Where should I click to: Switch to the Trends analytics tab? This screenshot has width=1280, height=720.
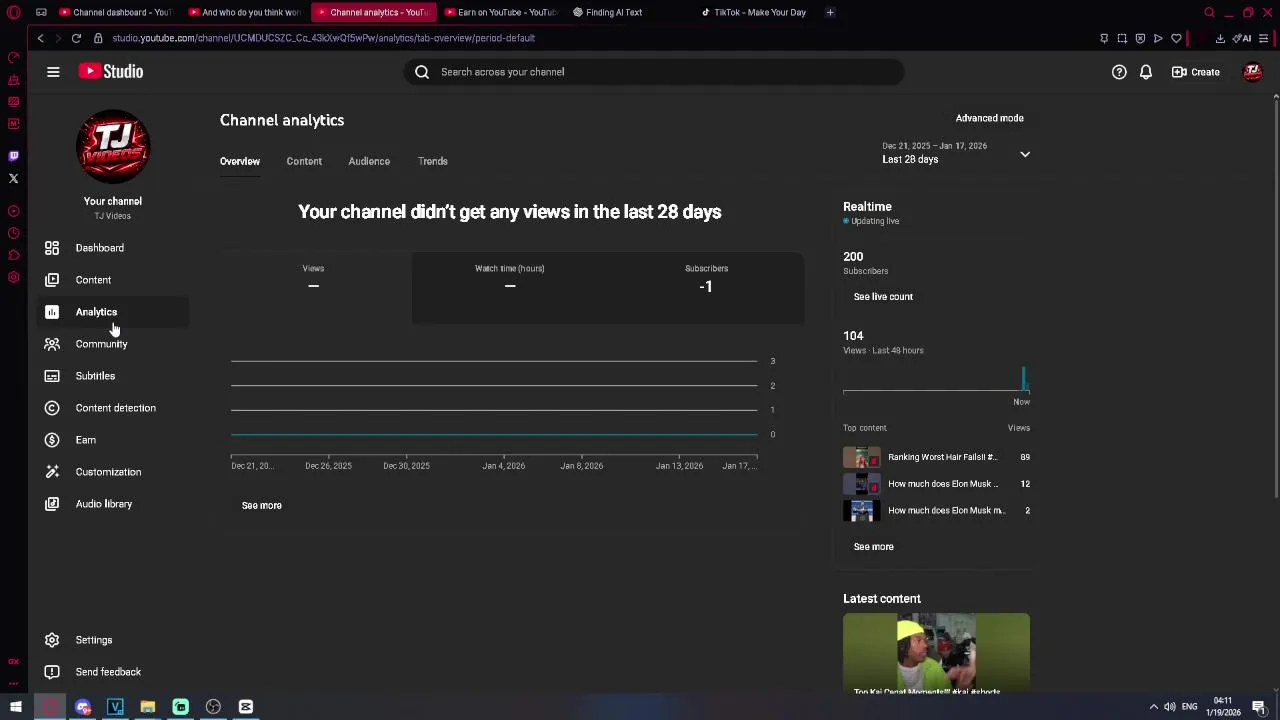click(x=433, y=161)
